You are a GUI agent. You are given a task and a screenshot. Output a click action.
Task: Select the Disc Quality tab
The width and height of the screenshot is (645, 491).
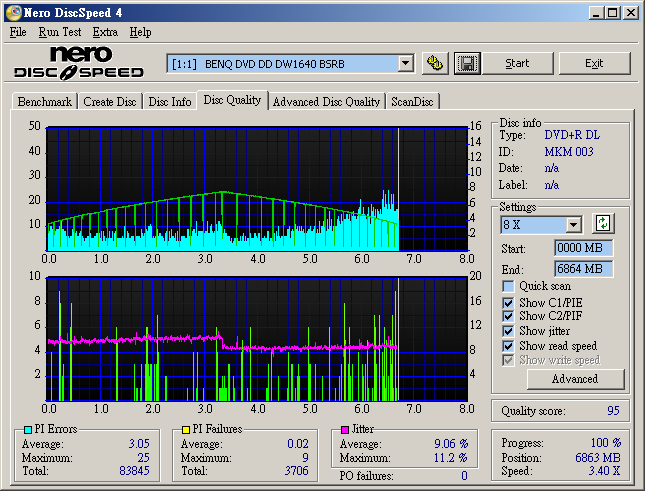pos(232,100)
